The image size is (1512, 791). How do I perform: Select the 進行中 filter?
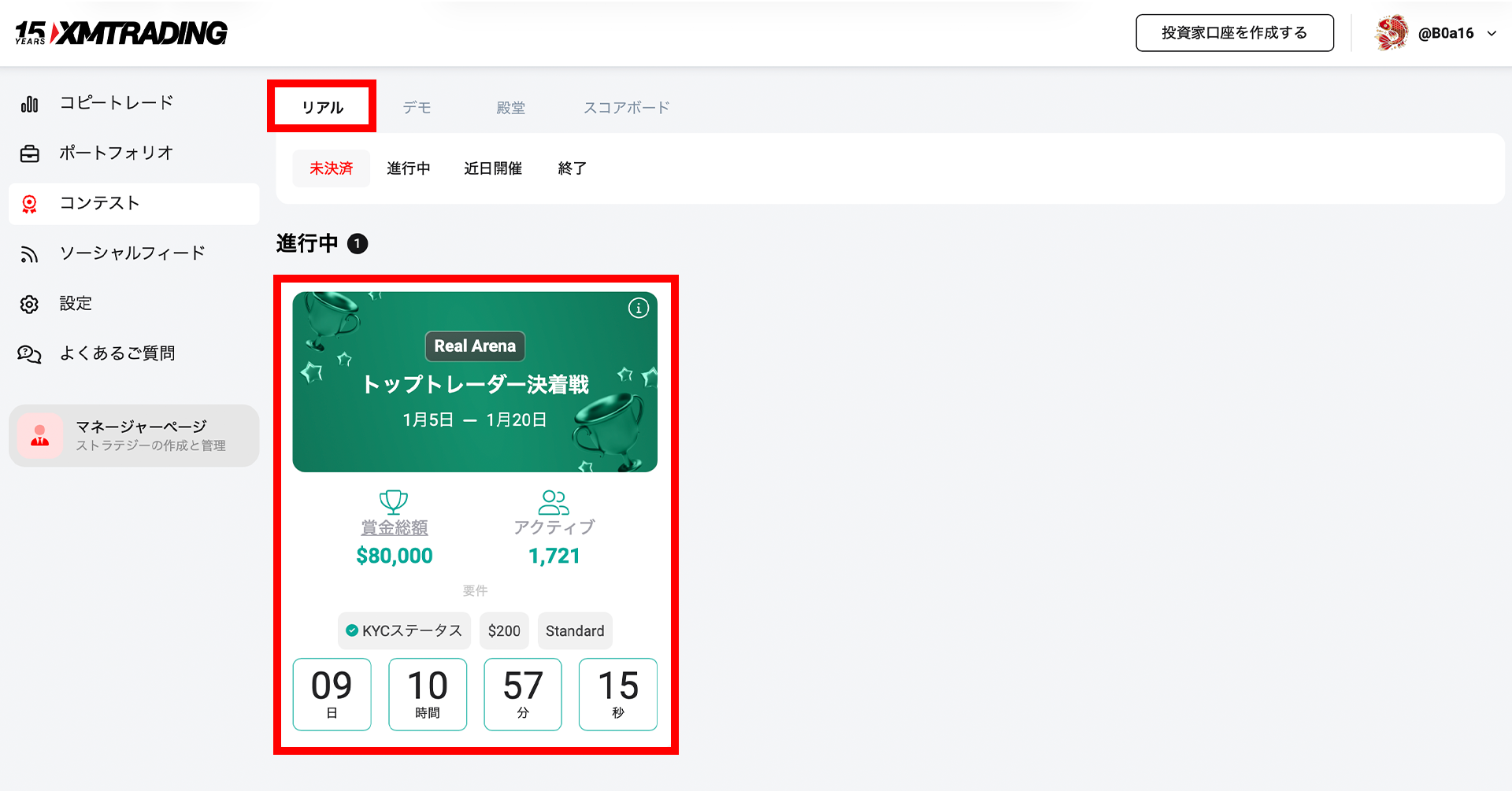tap(408, 168)
